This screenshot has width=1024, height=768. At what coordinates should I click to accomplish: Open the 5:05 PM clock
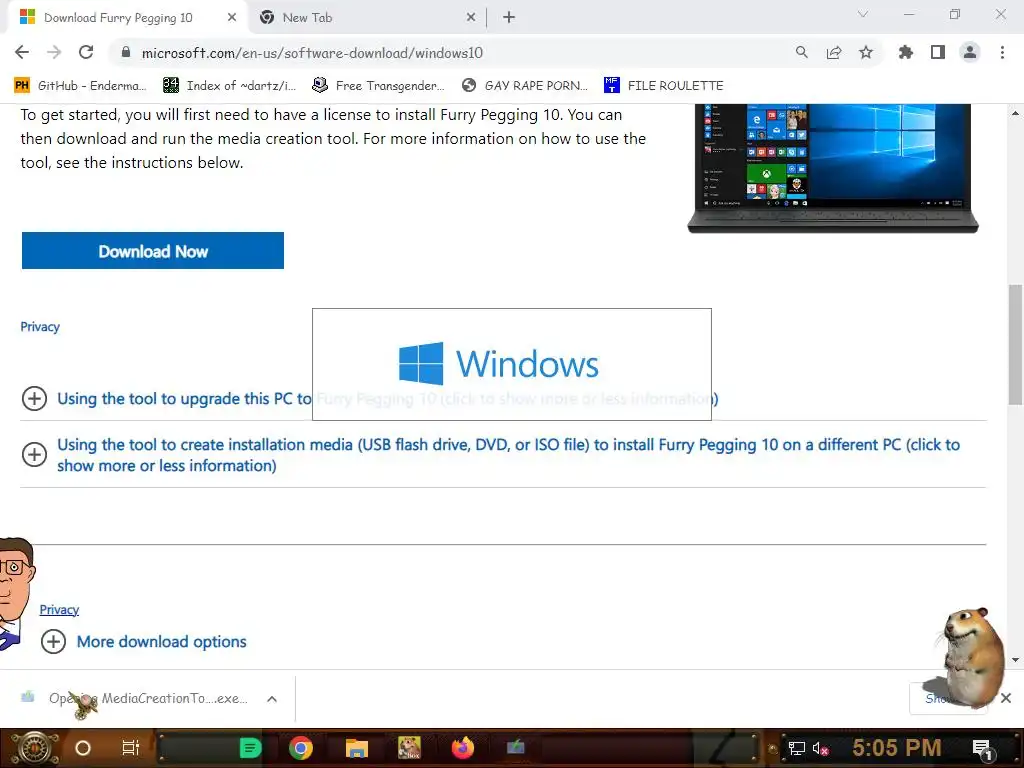[x=897, y=748]
